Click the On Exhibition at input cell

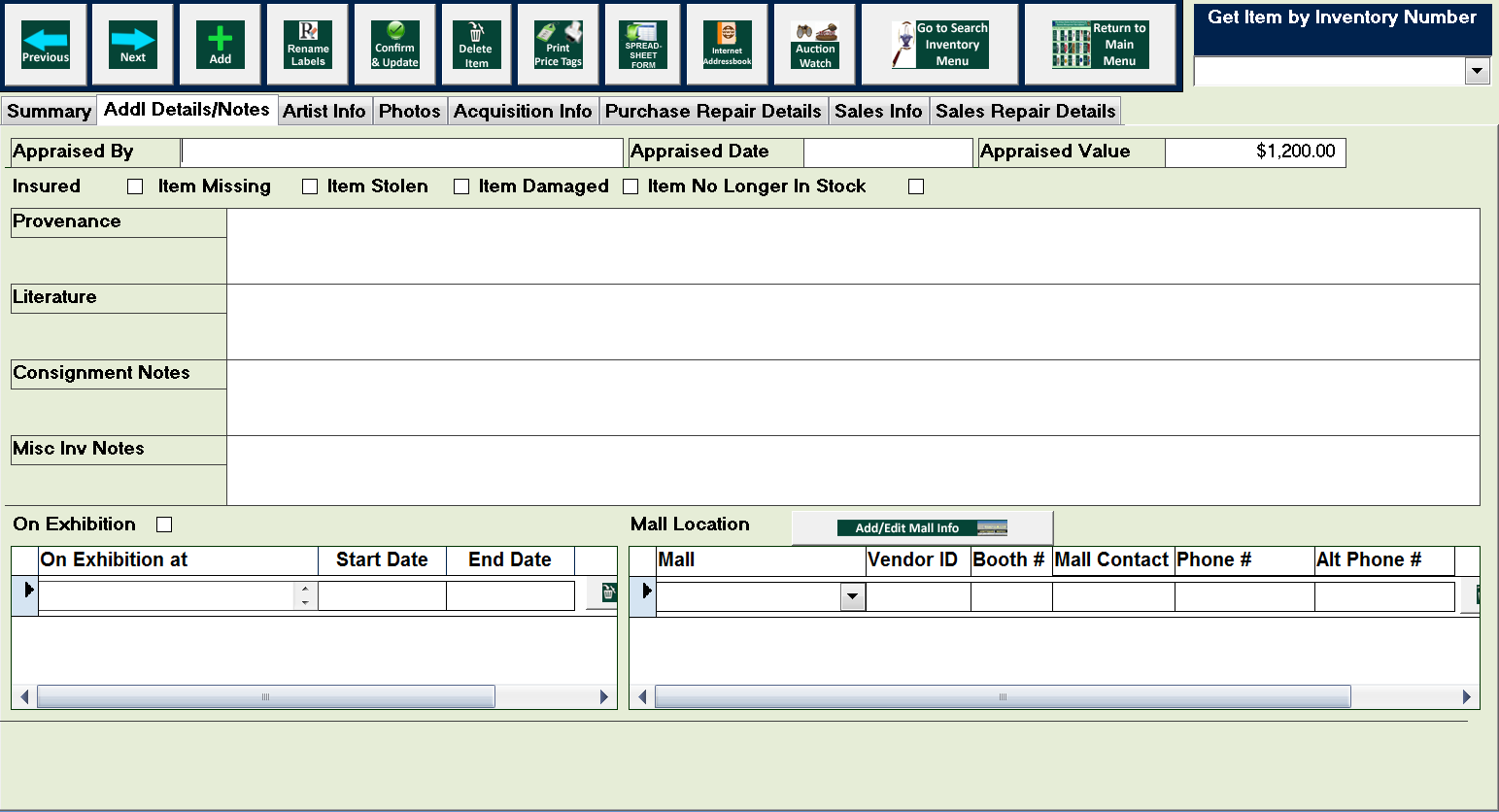[166, 595]
